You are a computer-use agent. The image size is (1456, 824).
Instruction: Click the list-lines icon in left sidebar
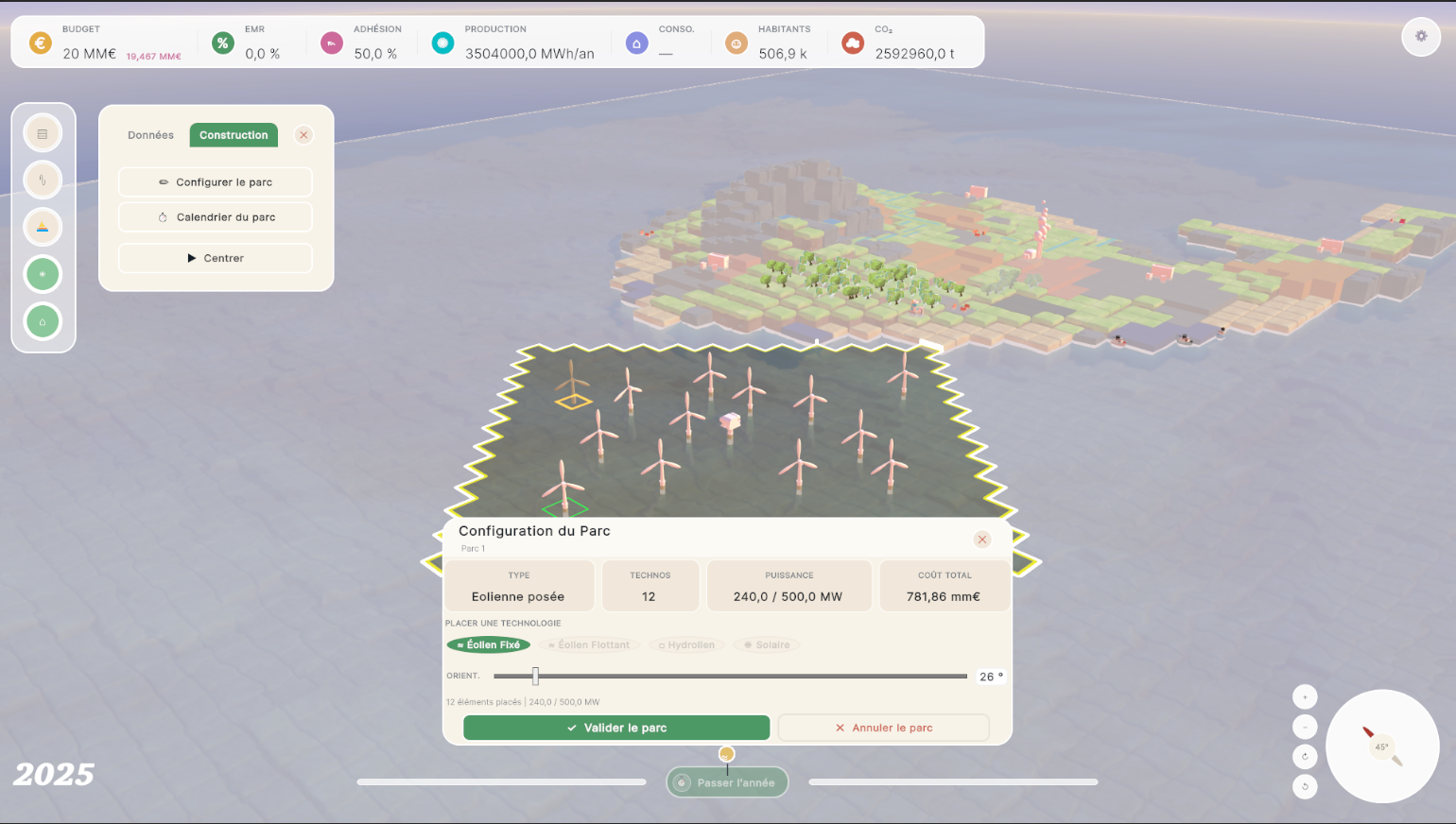pyautogui.click(x=43, y=133)
